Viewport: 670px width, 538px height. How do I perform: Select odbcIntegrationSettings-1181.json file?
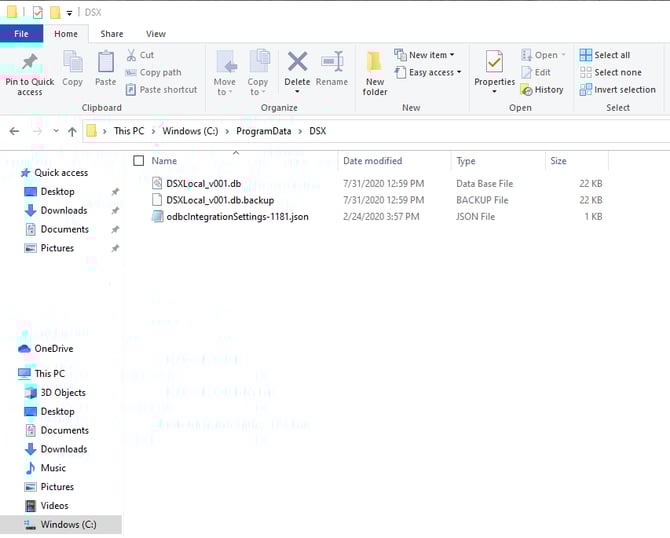(x=237, y=217)
